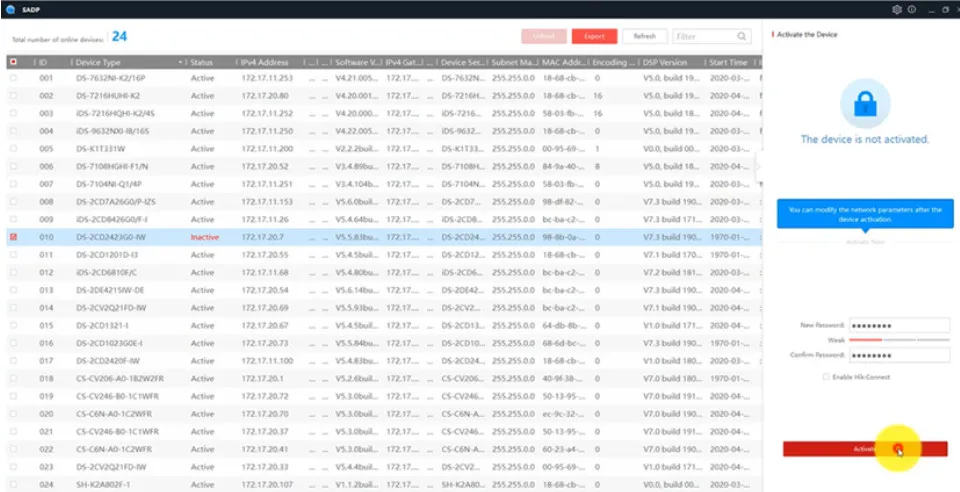Select device iDS-2CD6810F/C

coord(107,272)
